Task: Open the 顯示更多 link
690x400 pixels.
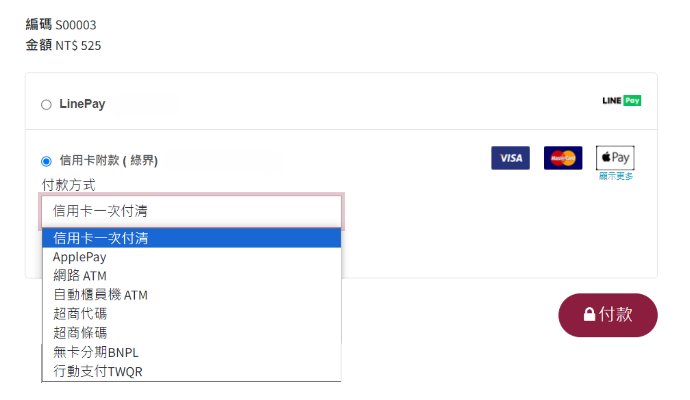Action: pos(616,176)
